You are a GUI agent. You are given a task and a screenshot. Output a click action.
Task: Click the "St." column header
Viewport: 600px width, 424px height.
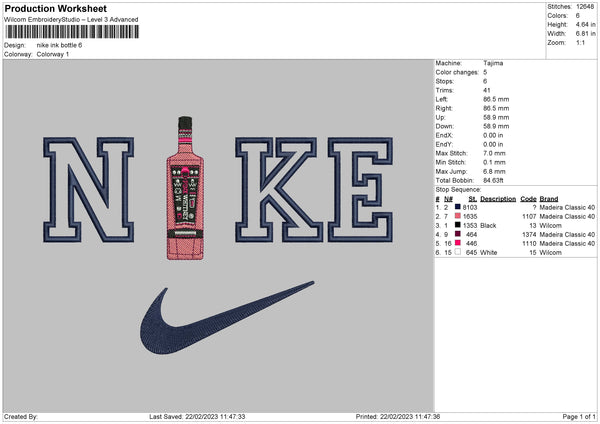click(473, 199)
